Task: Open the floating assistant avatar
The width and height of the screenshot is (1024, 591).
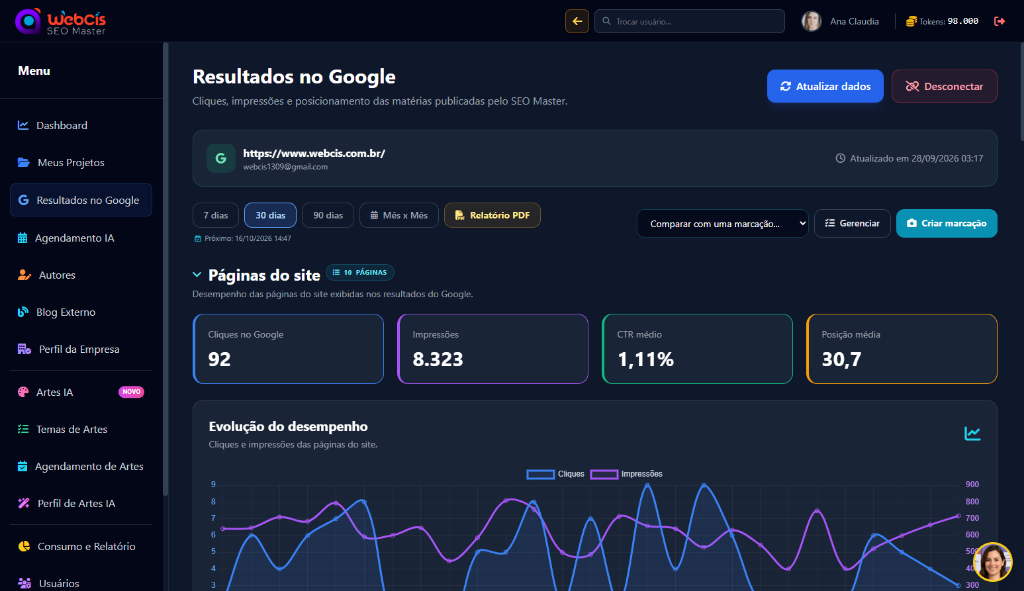Action: click(x=993, y=562)
